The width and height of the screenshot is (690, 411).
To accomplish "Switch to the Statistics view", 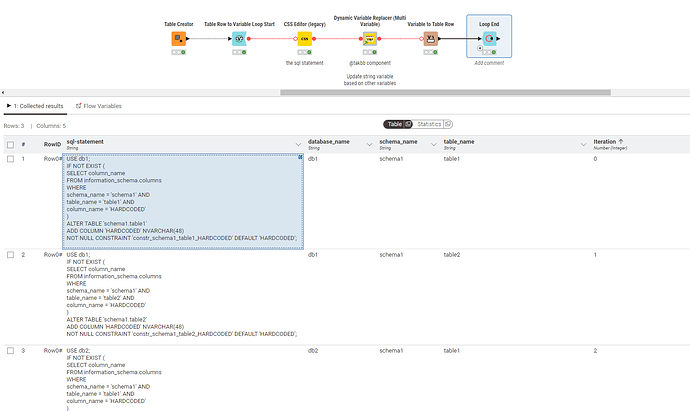I will pos(432,124).
